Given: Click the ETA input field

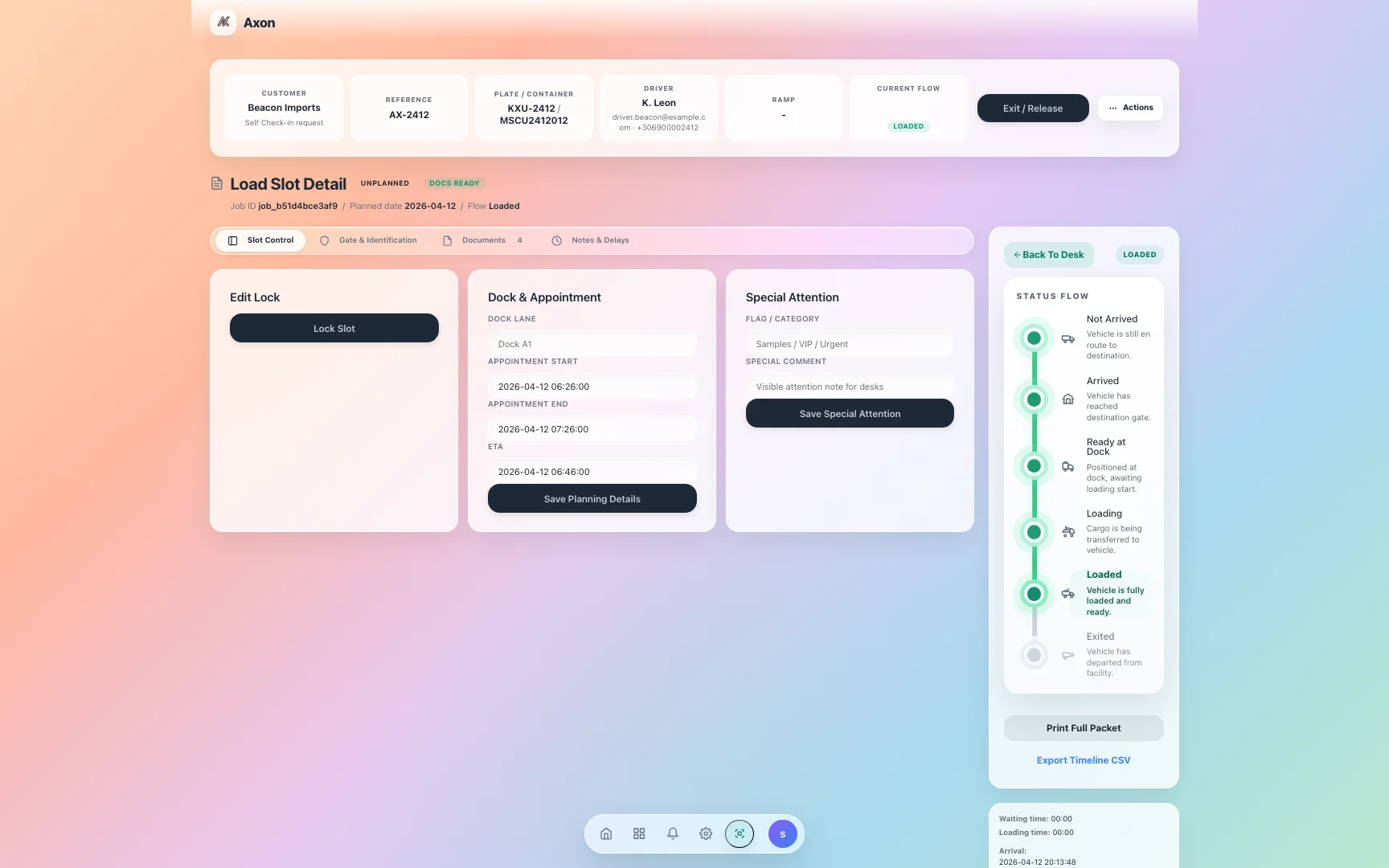Looking at the screenshot, I should 592,472.
